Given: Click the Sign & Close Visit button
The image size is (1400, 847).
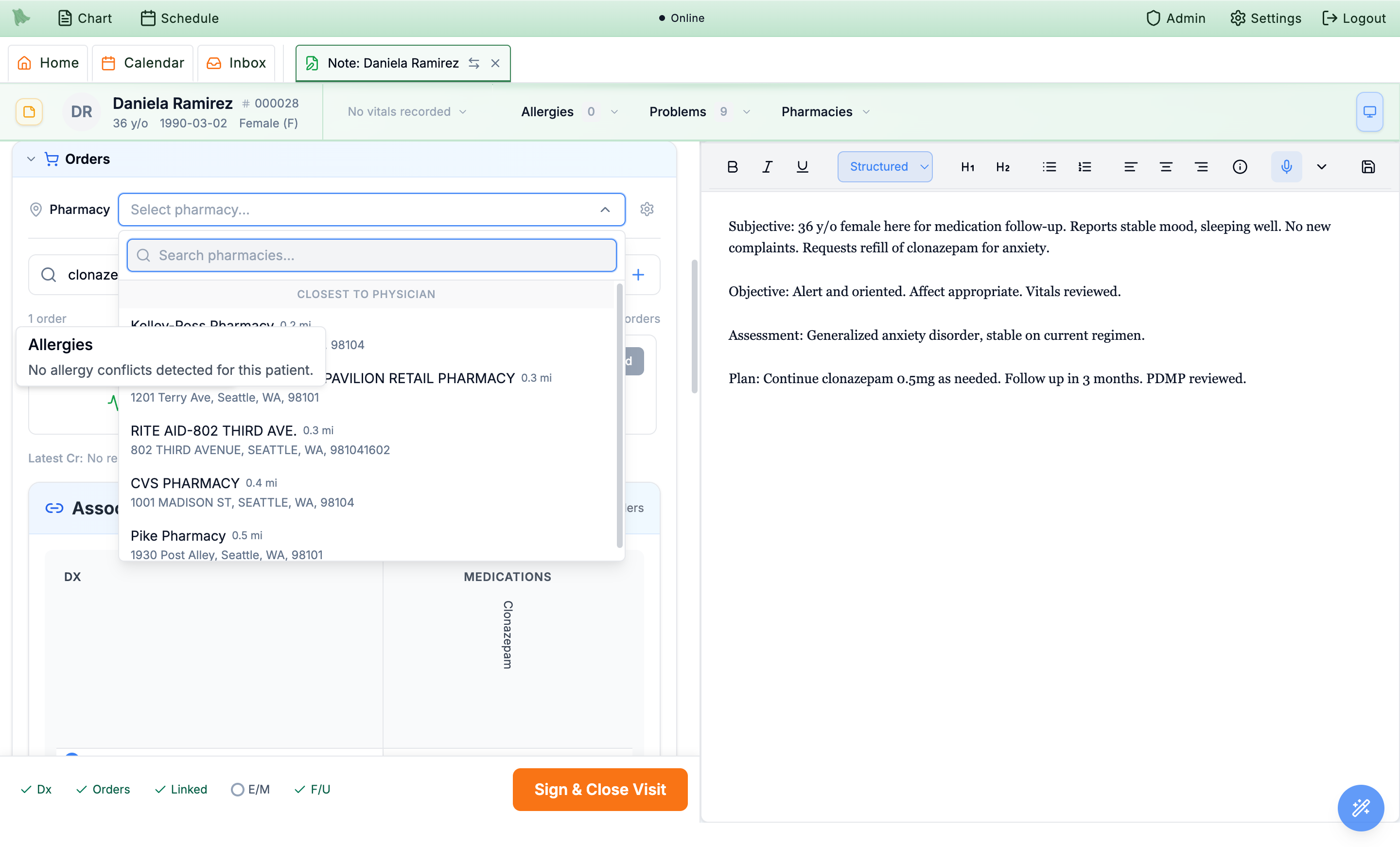Looking at the screenshot, I should pos(600,789).
